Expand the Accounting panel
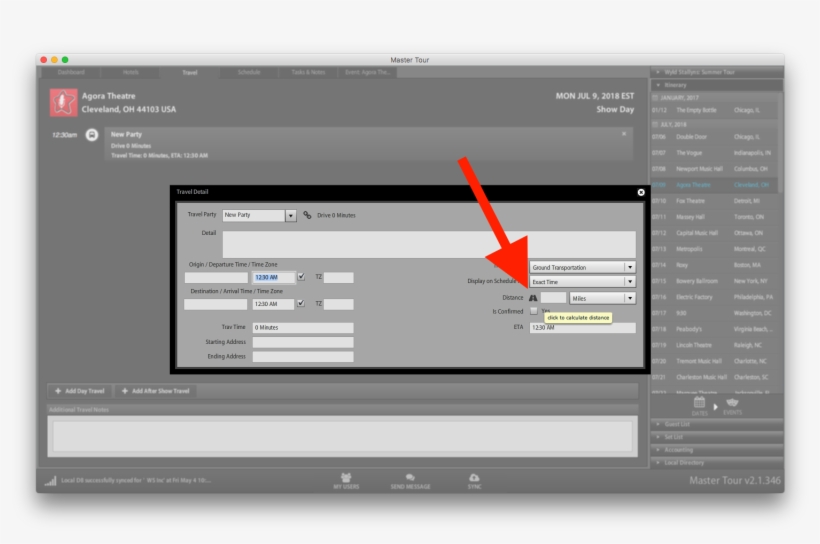The height and width of the screenshot is (544, 820). click(x=717, y=450)
